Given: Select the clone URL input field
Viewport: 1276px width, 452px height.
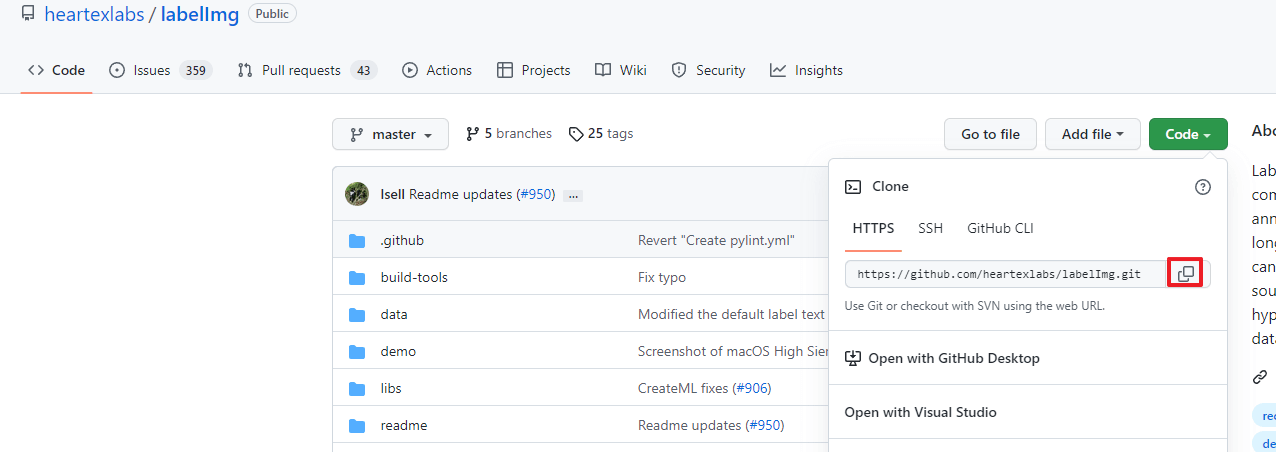Looking at the screenshot, I should (1006, 273).
